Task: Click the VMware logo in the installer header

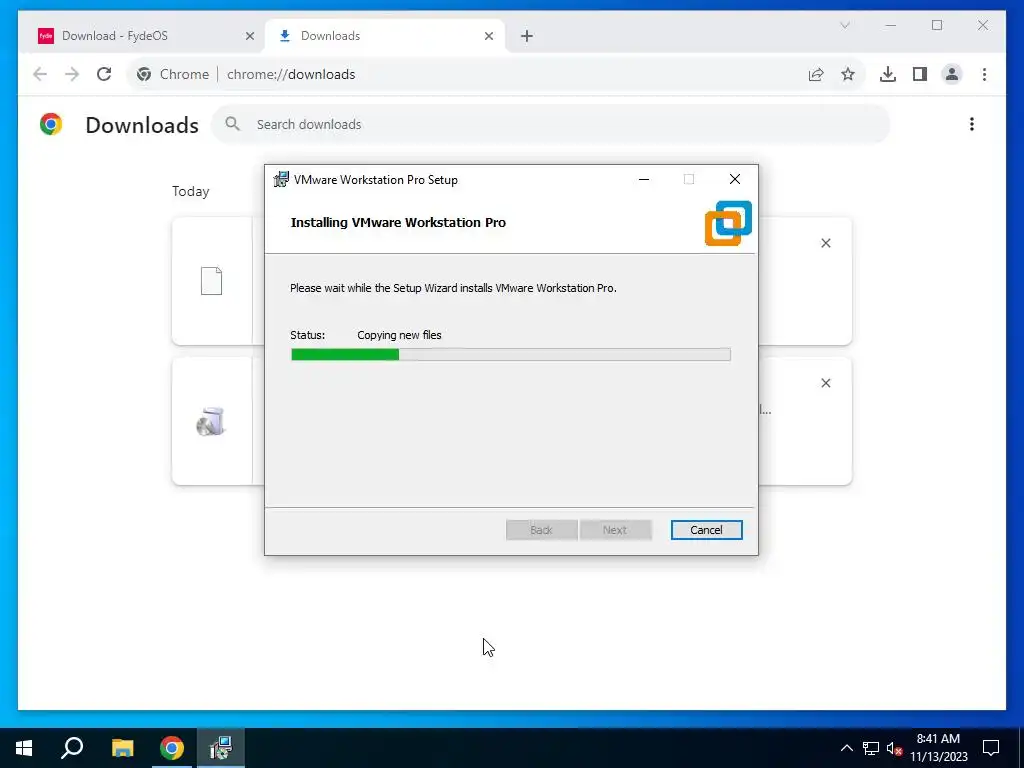Action: point(728,223)
